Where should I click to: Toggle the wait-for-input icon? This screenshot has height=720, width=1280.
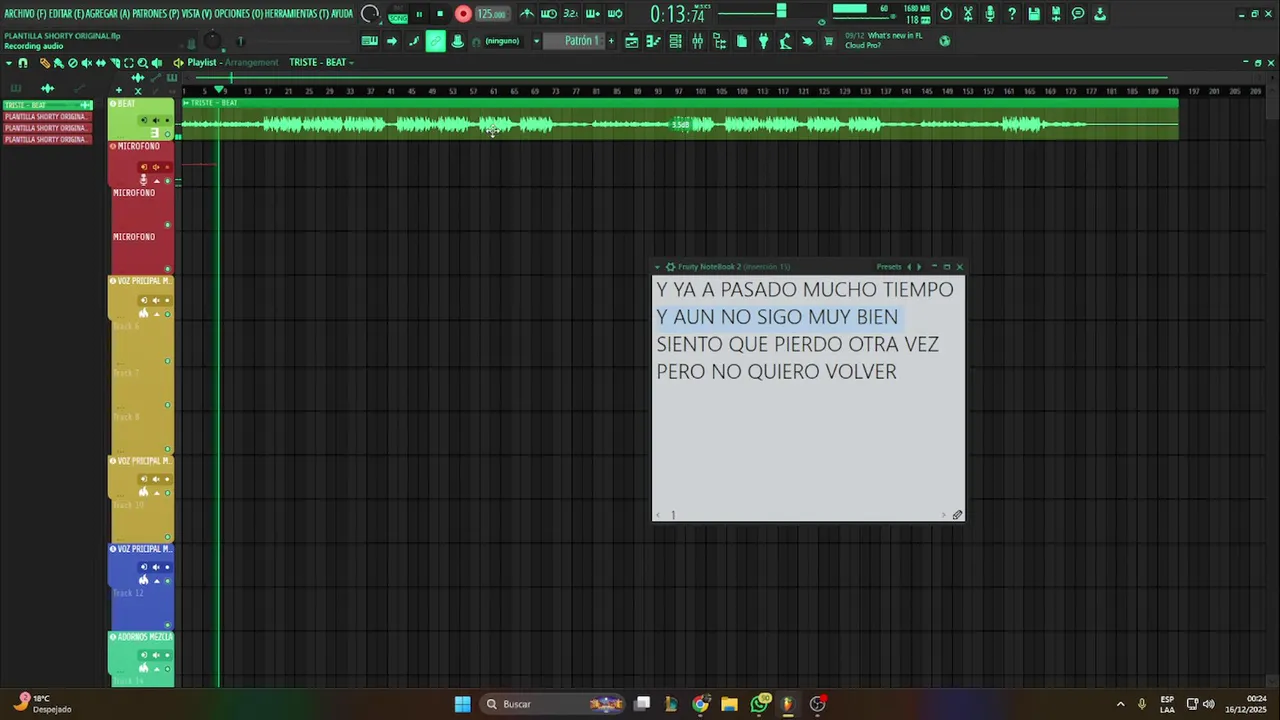coord(549,14)
